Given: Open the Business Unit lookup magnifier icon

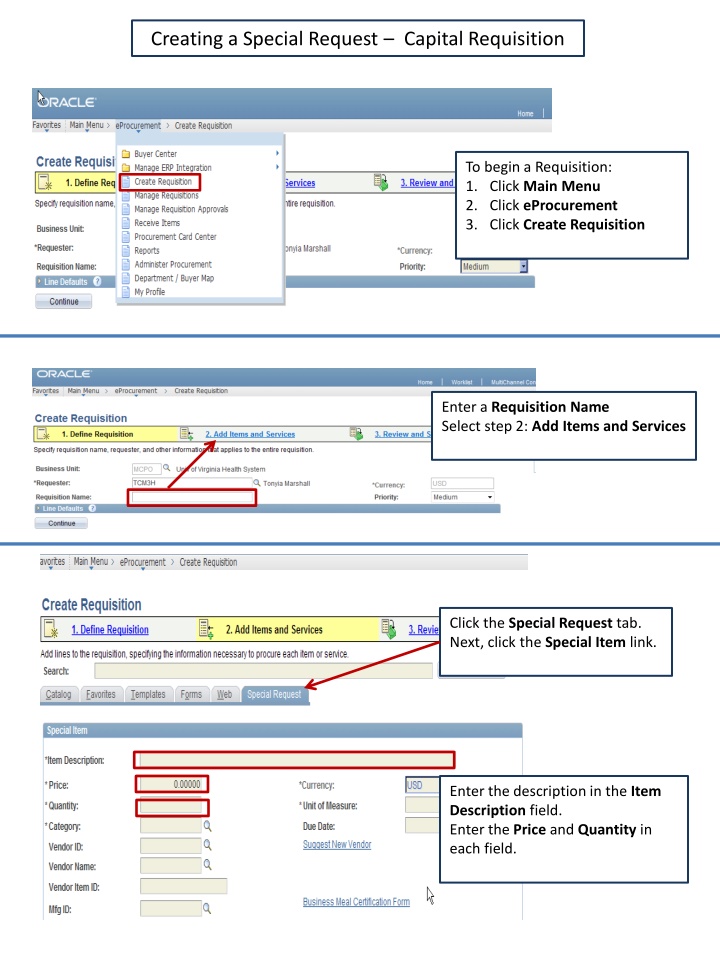Looking at the screenshot, I should [166, 468].
